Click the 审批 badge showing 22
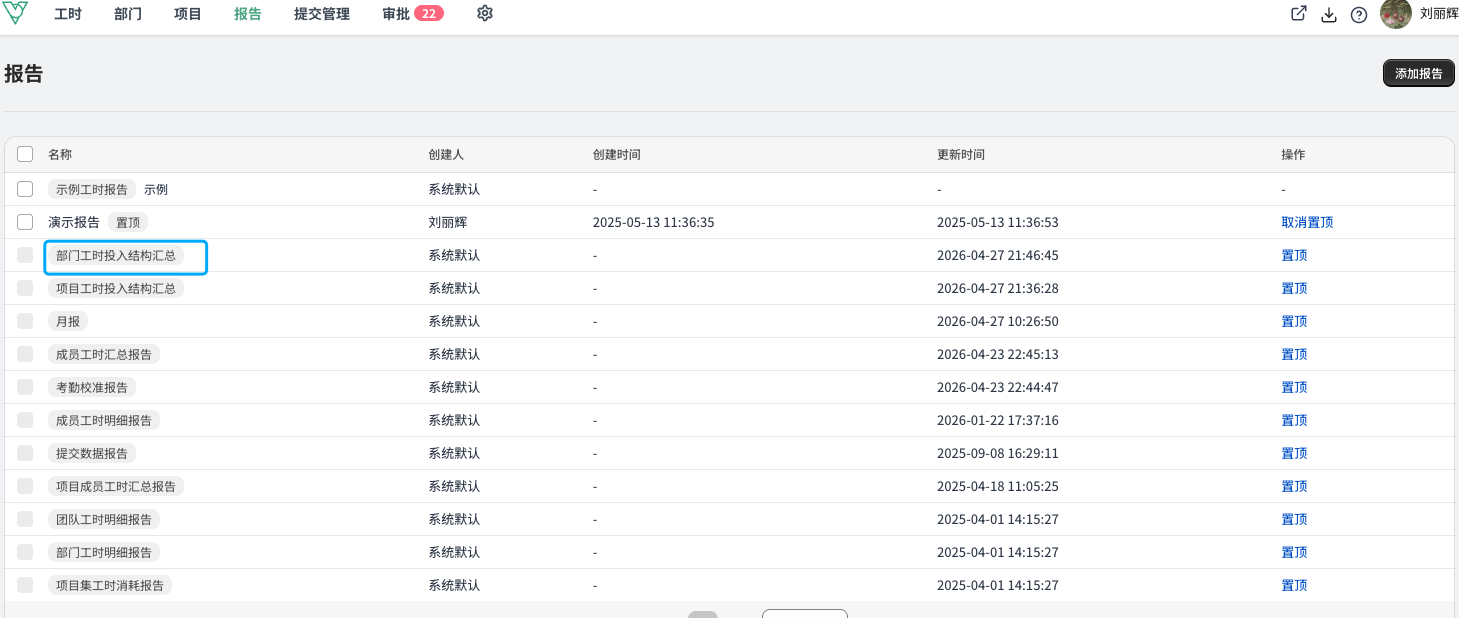The image size is (1459, 618). (429, 14)
